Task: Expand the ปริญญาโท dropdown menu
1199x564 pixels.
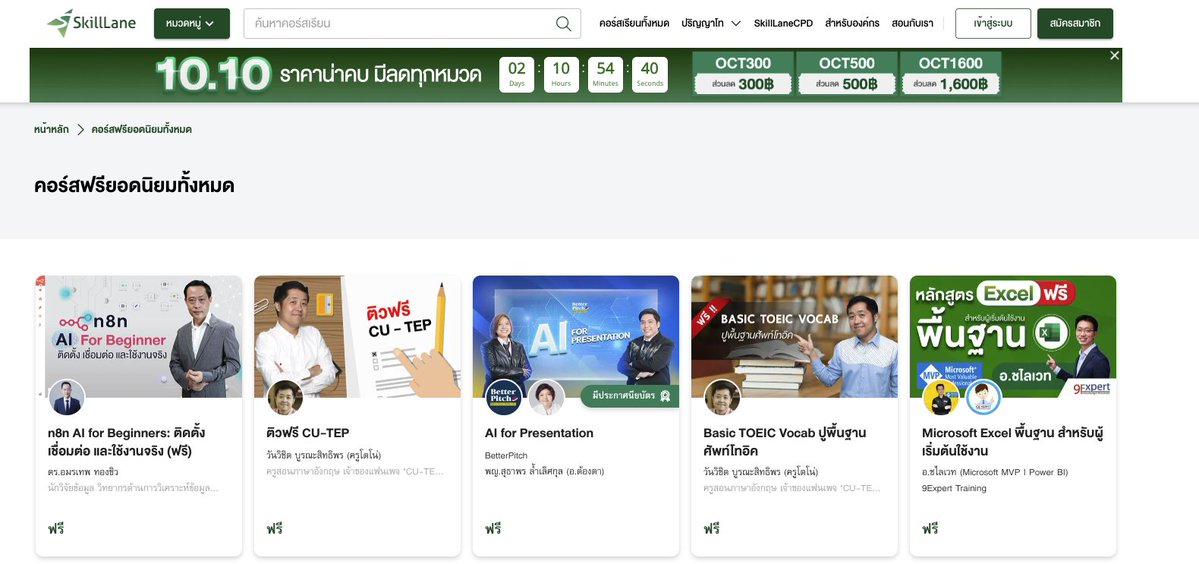Action: click(x=710, y=24)
